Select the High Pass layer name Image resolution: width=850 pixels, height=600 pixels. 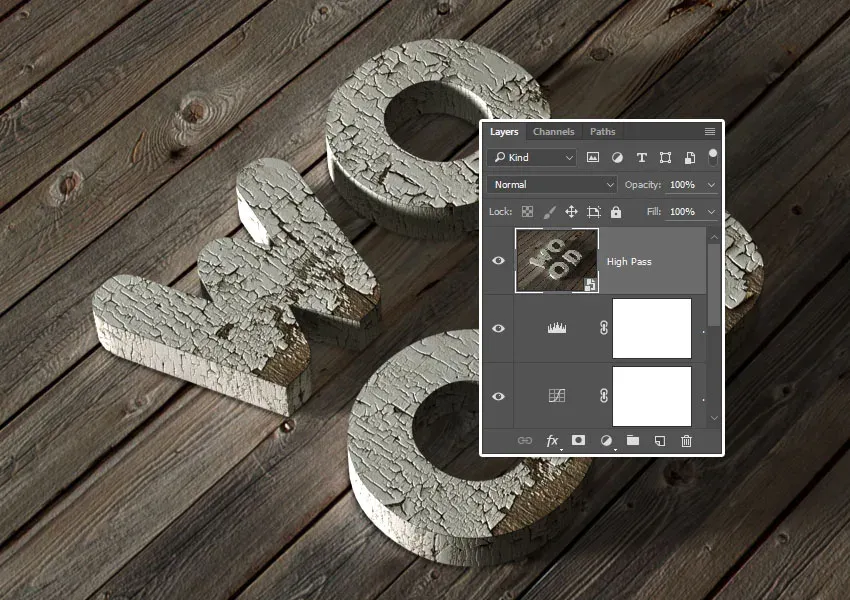(629, 261)
